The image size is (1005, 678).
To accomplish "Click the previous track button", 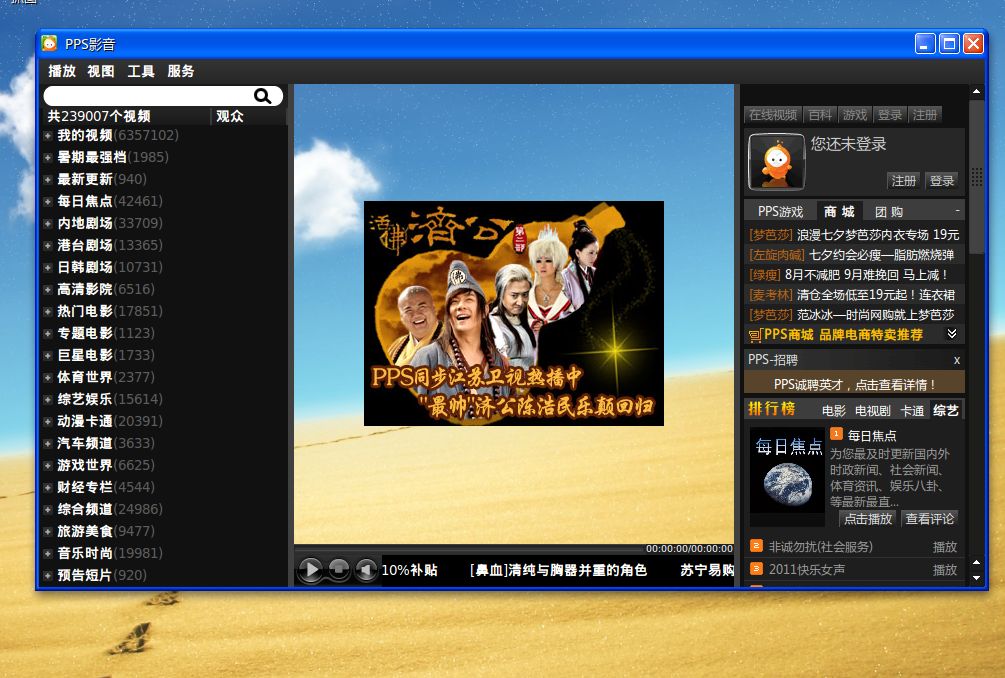I will pos(365,569).
